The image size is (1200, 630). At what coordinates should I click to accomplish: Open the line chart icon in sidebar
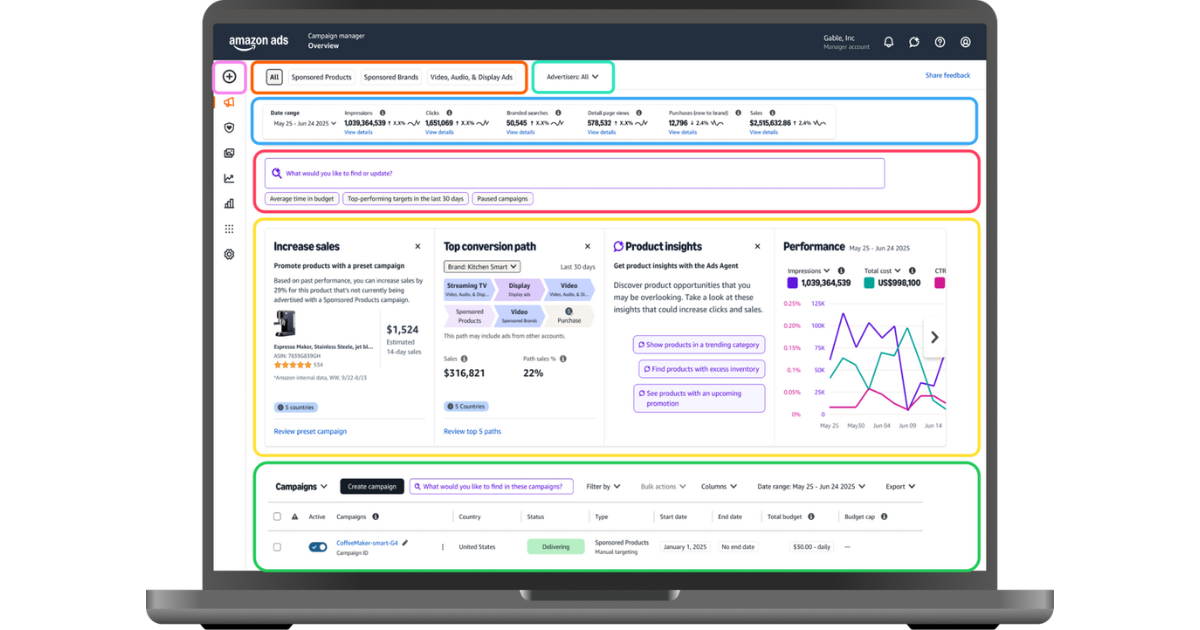tap(229, 178)
